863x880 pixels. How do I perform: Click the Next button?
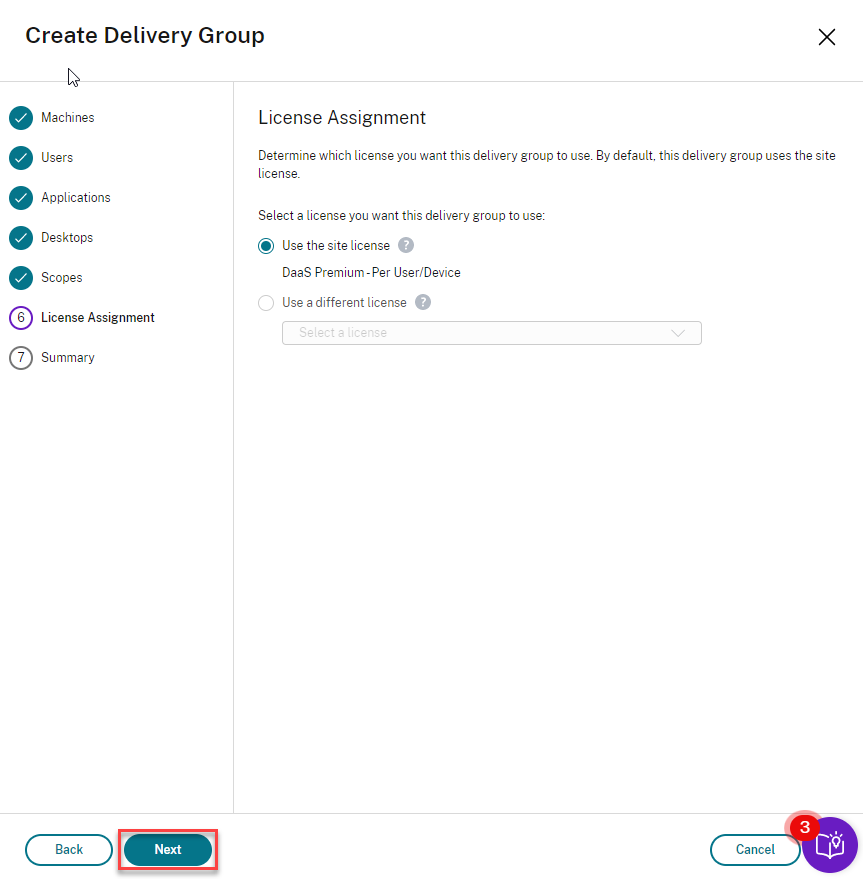click(168, 850)
